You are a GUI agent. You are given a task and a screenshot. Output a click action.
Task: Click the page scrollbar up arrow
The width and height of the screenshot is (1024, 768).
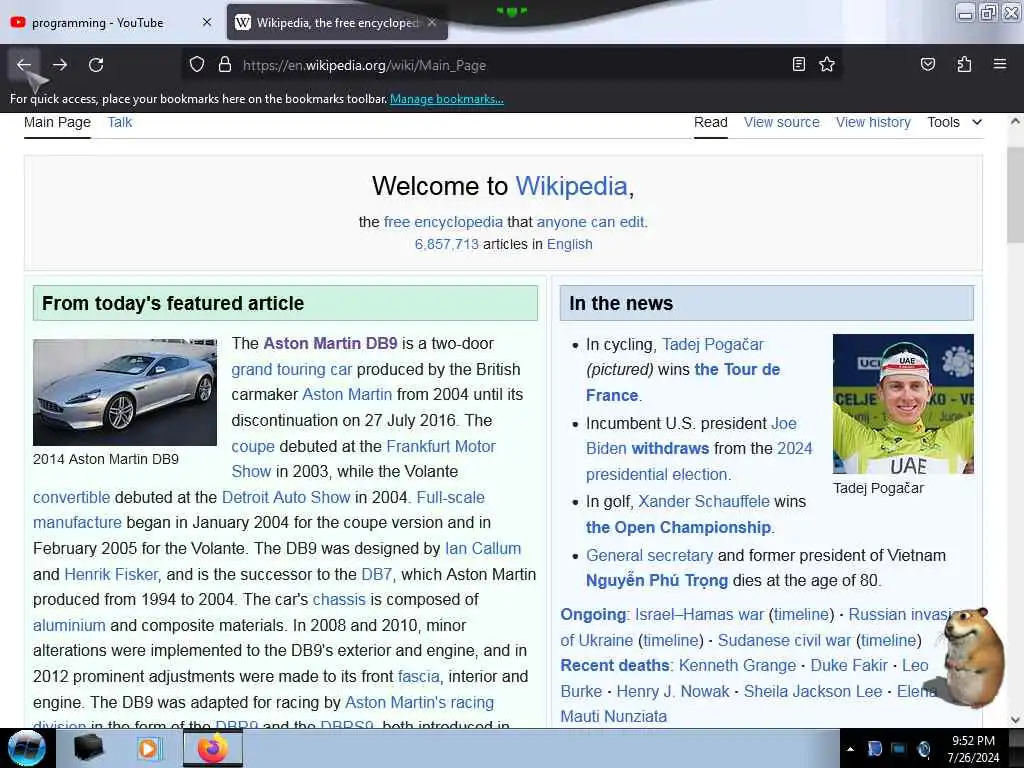tap(1014, 121)
